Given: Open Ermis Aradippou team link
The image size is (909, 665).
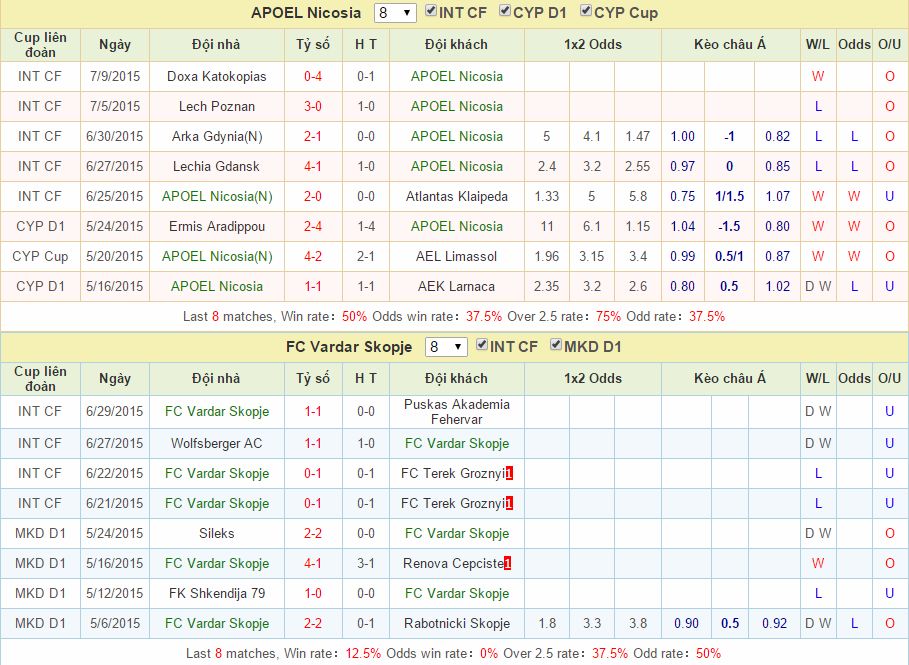Looking at the screenshot, I should coord(216,227).
